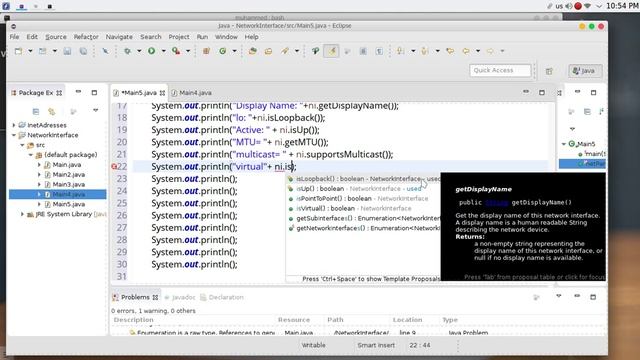The height and width of the screenshot is (360, 640).
Task: Toggle Show Whitespace Characters icon
Action: tap(379, 51)
